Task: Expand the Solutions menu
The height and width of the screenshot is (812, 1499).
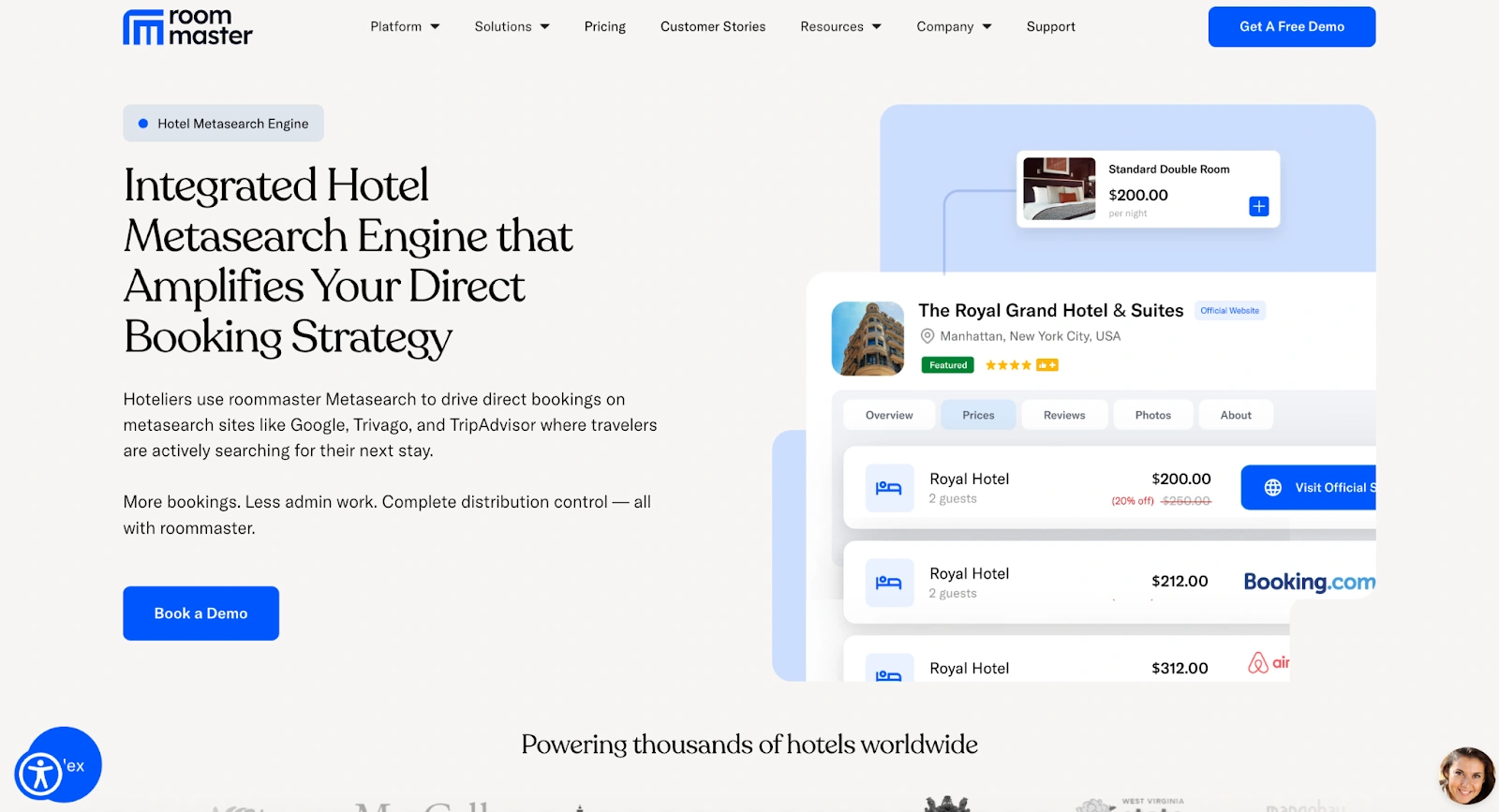Action: coord(512,26)
